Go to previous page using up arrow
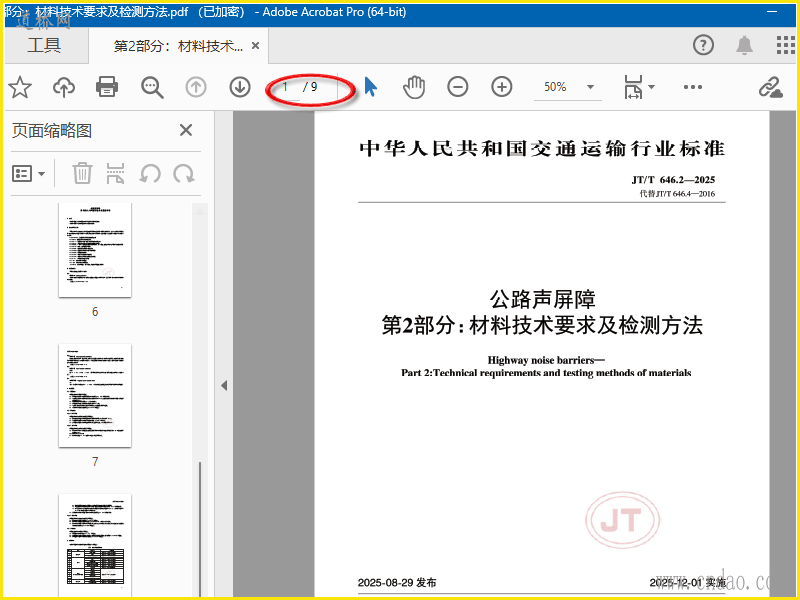The image size is (800, 600). click(x=196, y=87)
